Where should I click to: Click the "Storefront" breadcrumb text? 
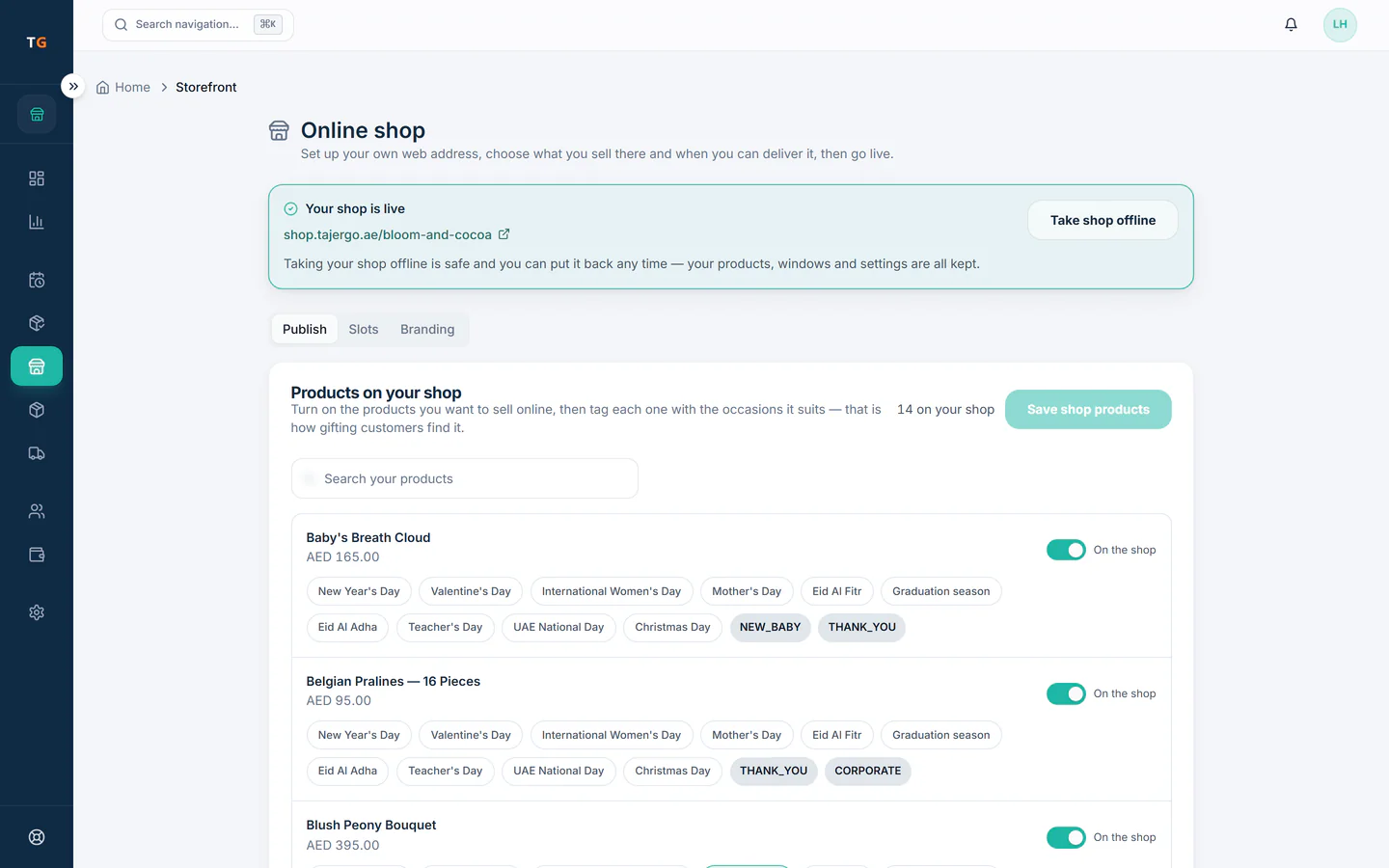206,88
